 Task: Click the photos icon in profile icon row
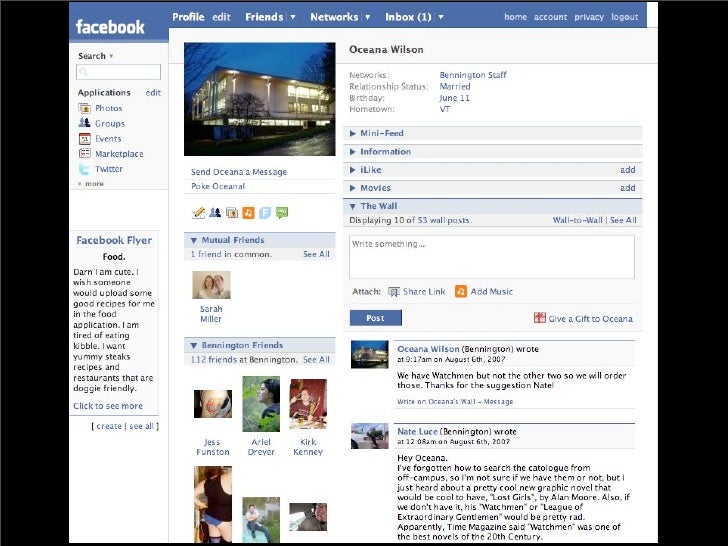tap(232, 213)
